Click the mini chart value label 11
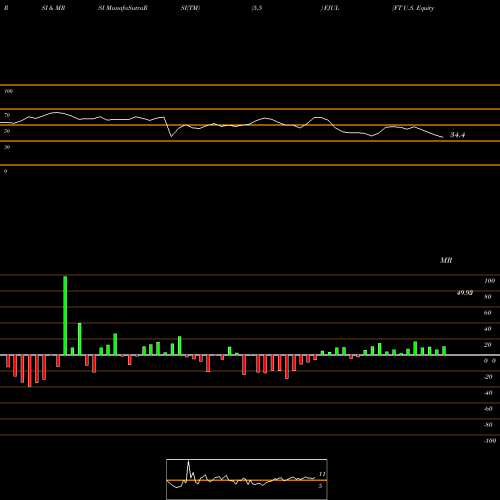This screenshot has height=500, width=500. coord(322,474)
